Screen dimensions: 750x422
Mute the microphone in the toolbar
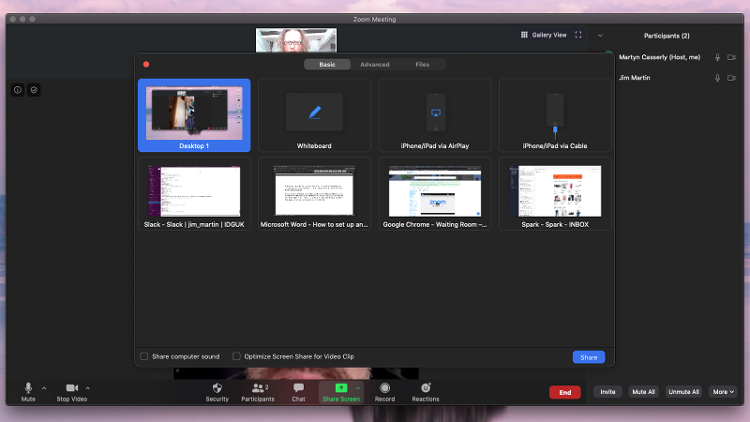pyautogui.click(x=28, y=388)
